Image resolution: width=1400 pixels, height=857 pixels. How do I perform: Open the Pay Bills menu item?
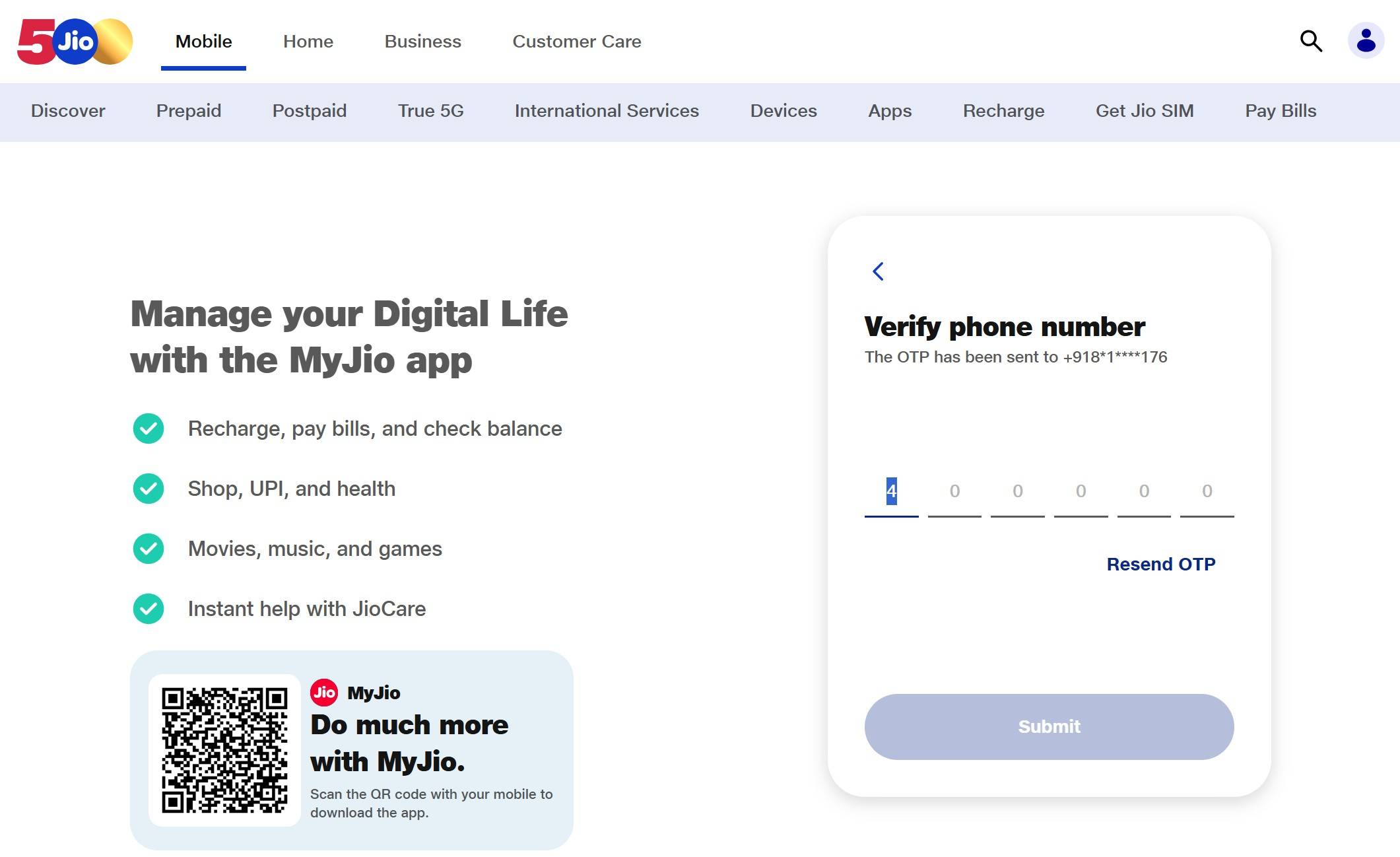(1281, 111)
